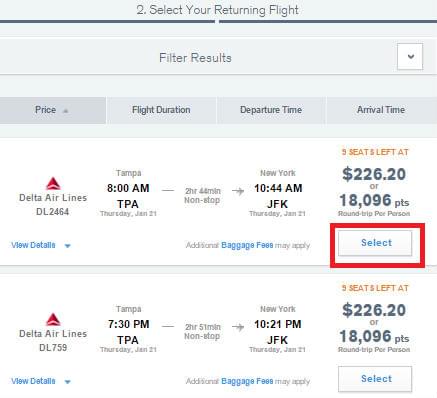Screen dimensions: 437x398
Task: Select the 7:30 PM DL759 flight
Action: [375, 379]
